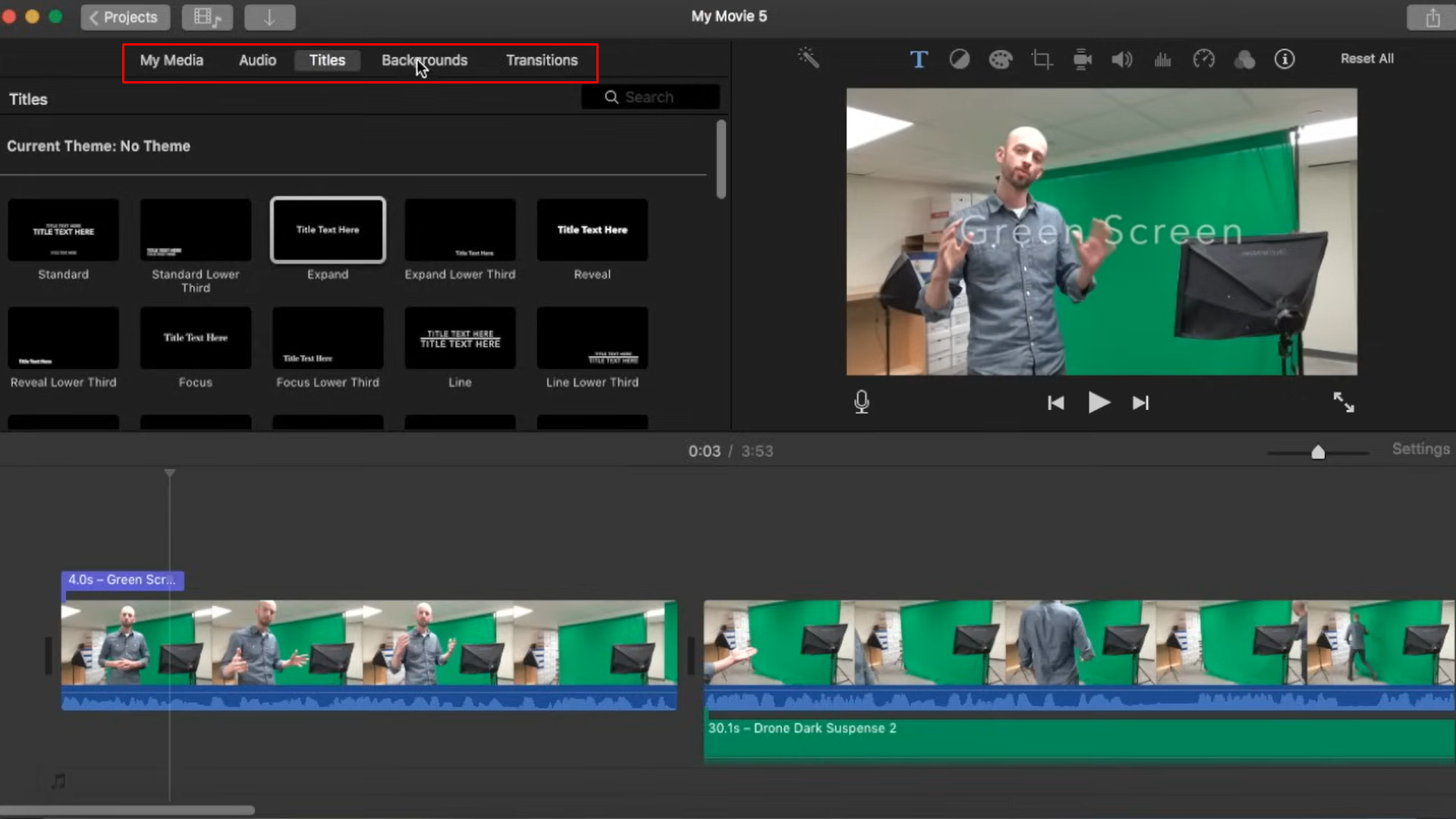
Task: Click the magic wand auto-enhance icon
Action: pyautogui.click(x=808, y=58)
